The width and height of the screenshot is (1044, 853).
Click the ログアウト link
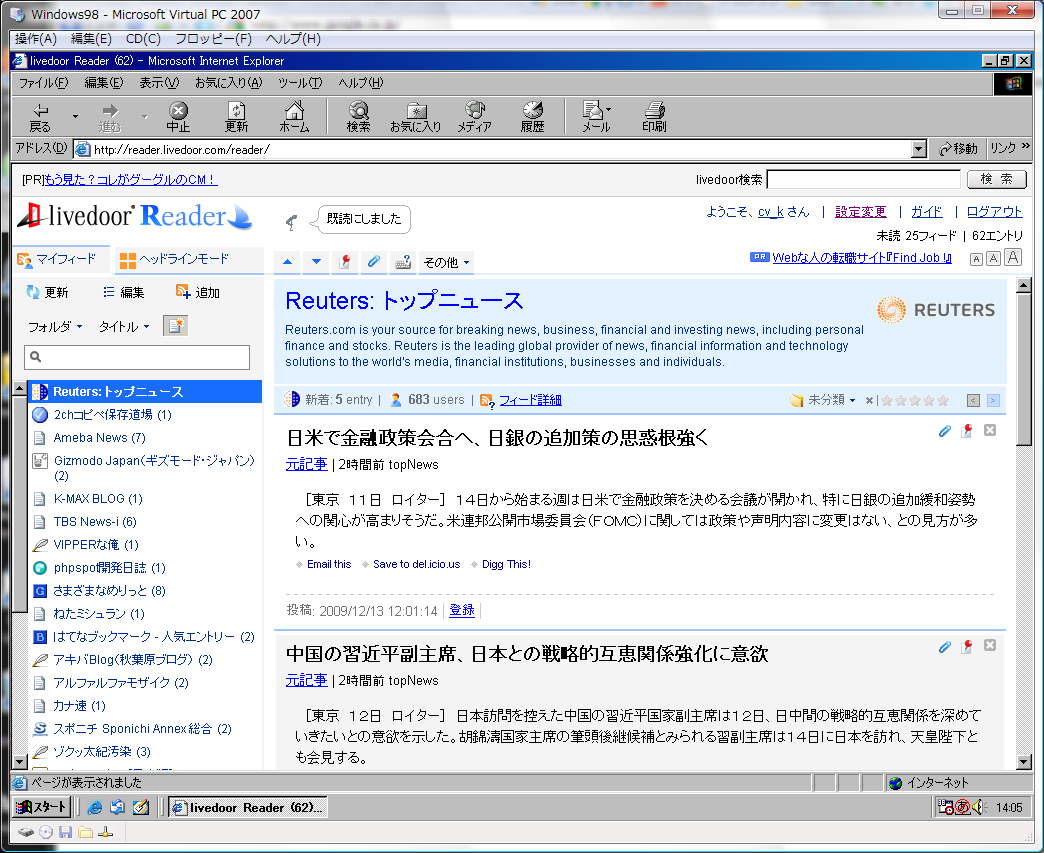coord(994,212)
